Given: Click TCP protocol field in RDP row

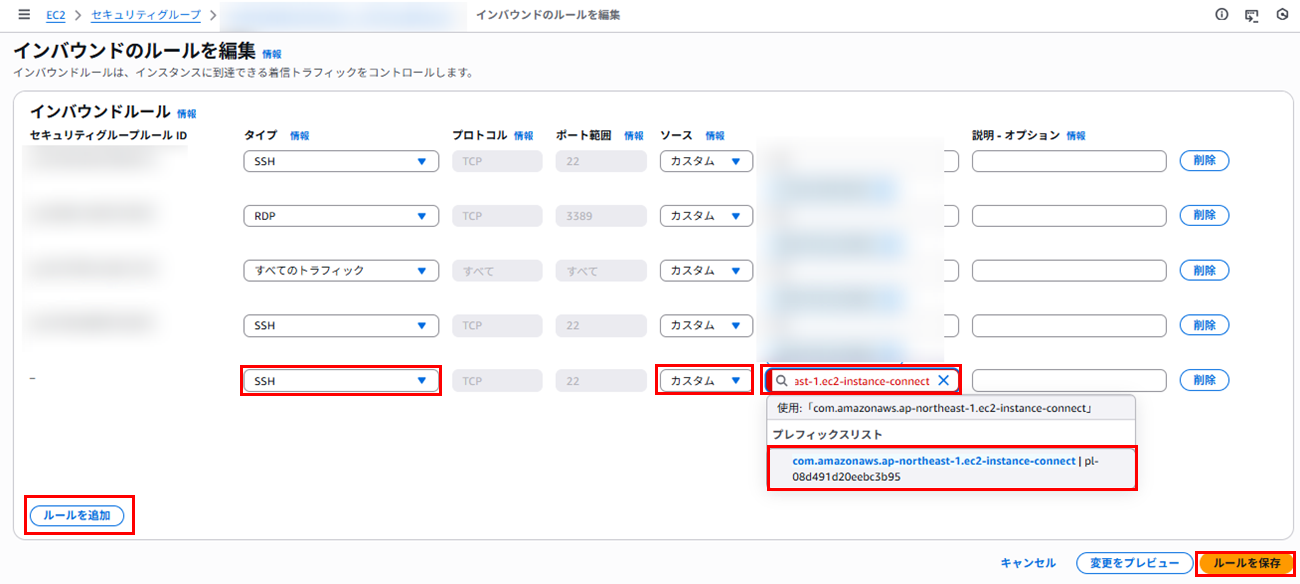Looking at the screenshot, I should pos(497,216).
